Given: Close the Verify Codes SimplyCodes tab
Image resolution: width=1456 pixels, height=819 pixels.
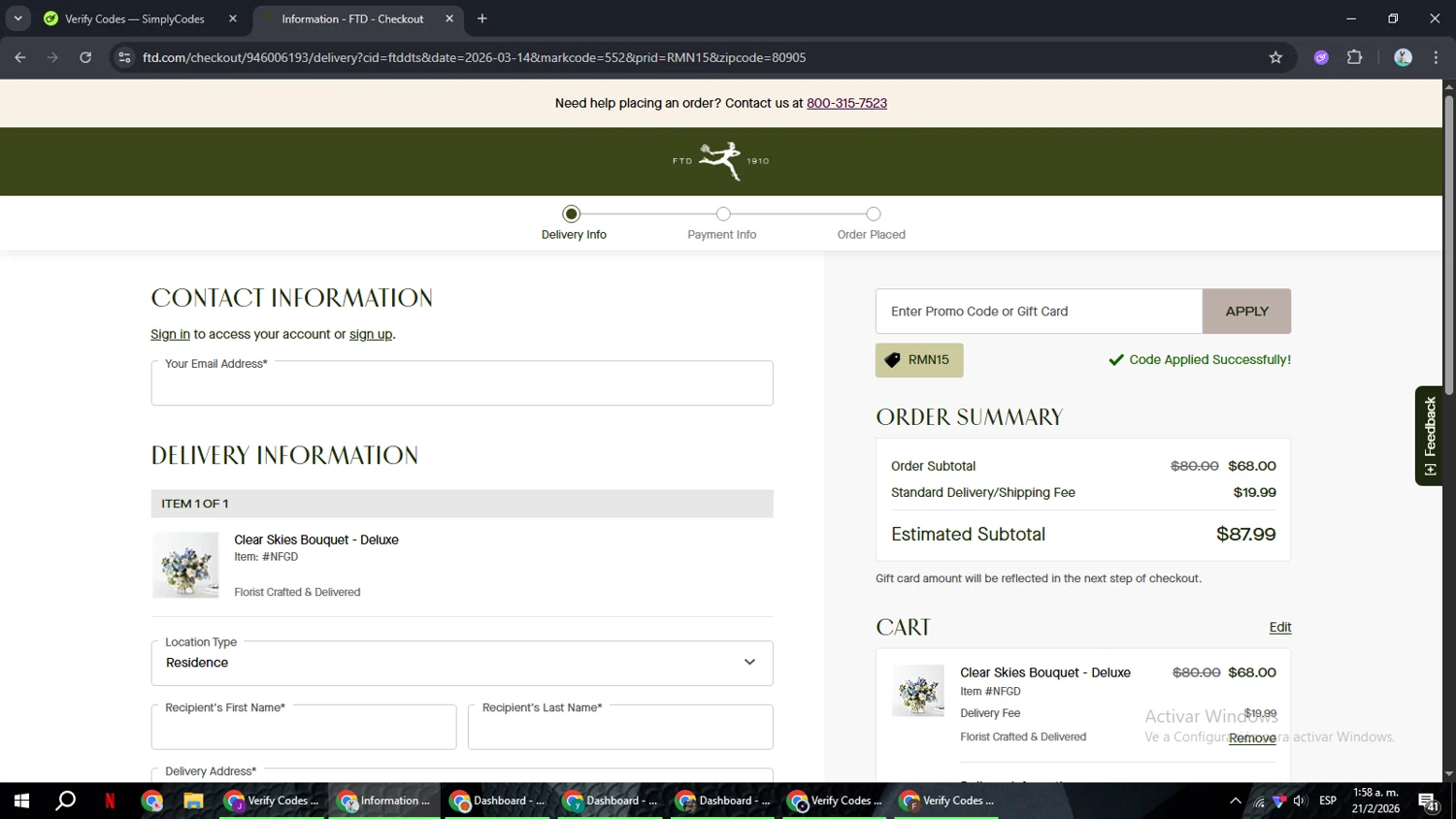Looking at the screenshot, I should 233,18.
